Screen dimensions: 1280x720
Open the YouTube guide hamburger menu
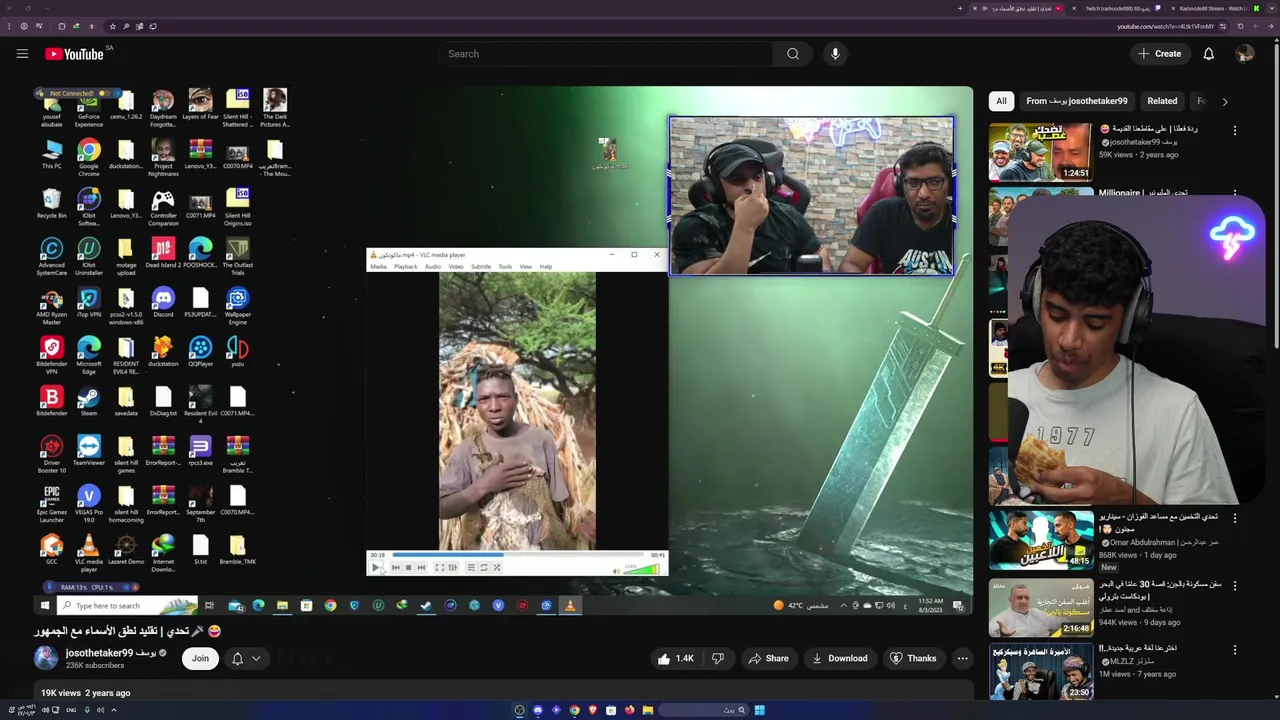pyautogui.click(x=22, y=54)
